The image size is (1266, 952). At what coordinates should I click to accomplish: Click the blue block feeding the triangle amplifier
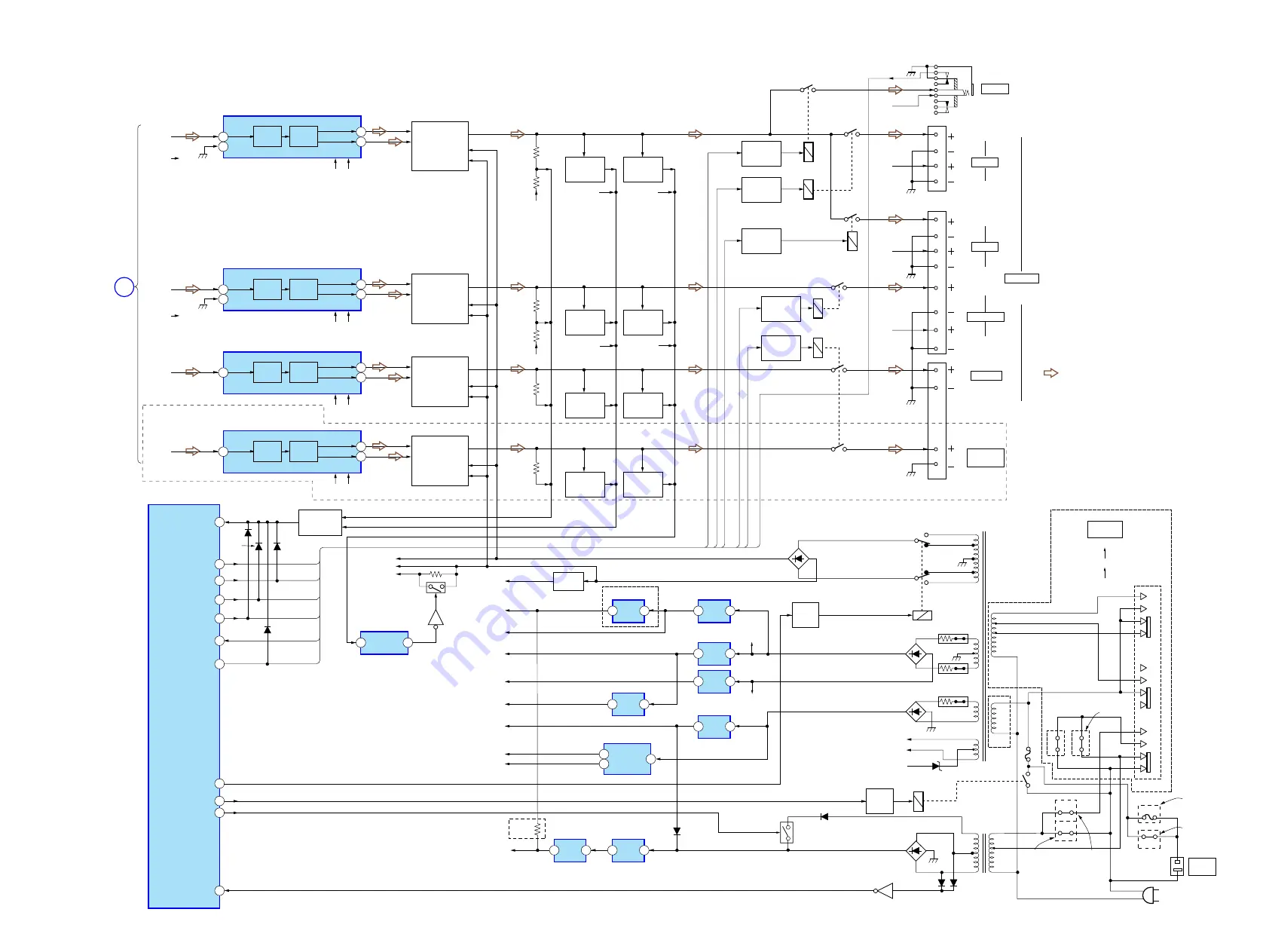pyautogui.click(x=384, y=643)
